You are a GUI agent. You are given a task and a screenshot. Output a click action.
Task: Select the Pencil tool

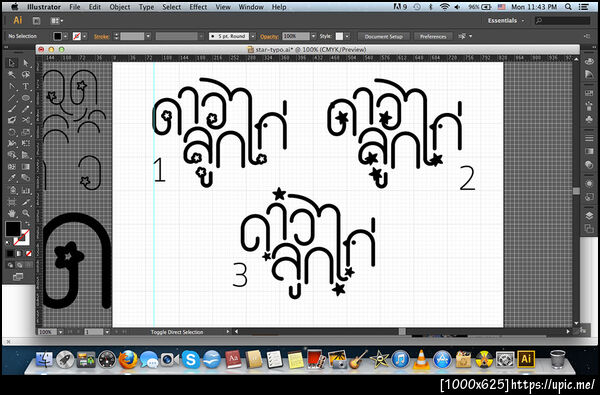[x=26, y=109]
